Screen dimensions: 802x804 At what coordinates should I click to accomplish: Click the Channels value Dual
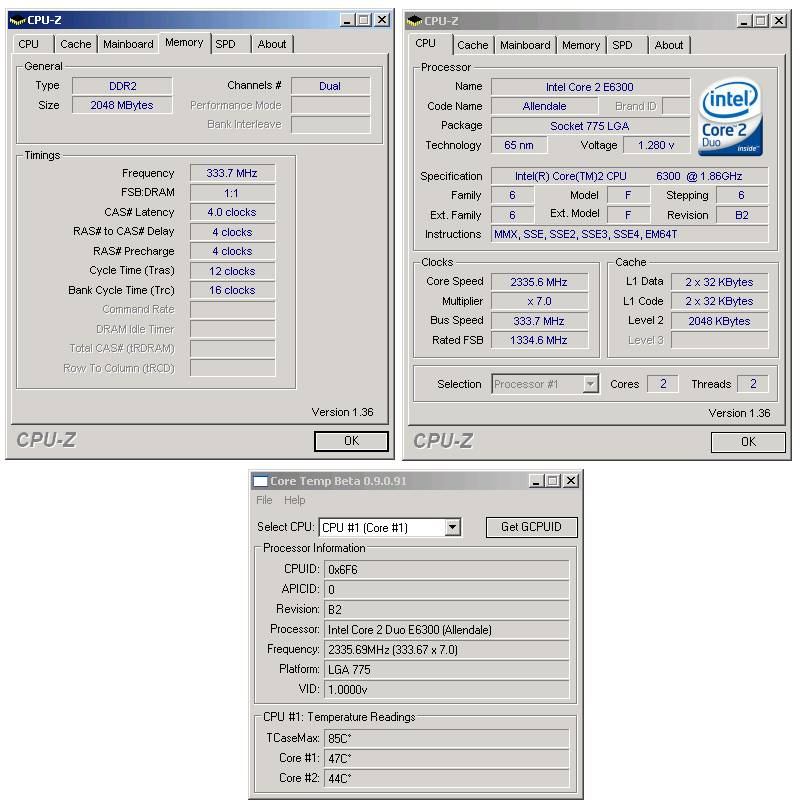click(x=330, y=86)
